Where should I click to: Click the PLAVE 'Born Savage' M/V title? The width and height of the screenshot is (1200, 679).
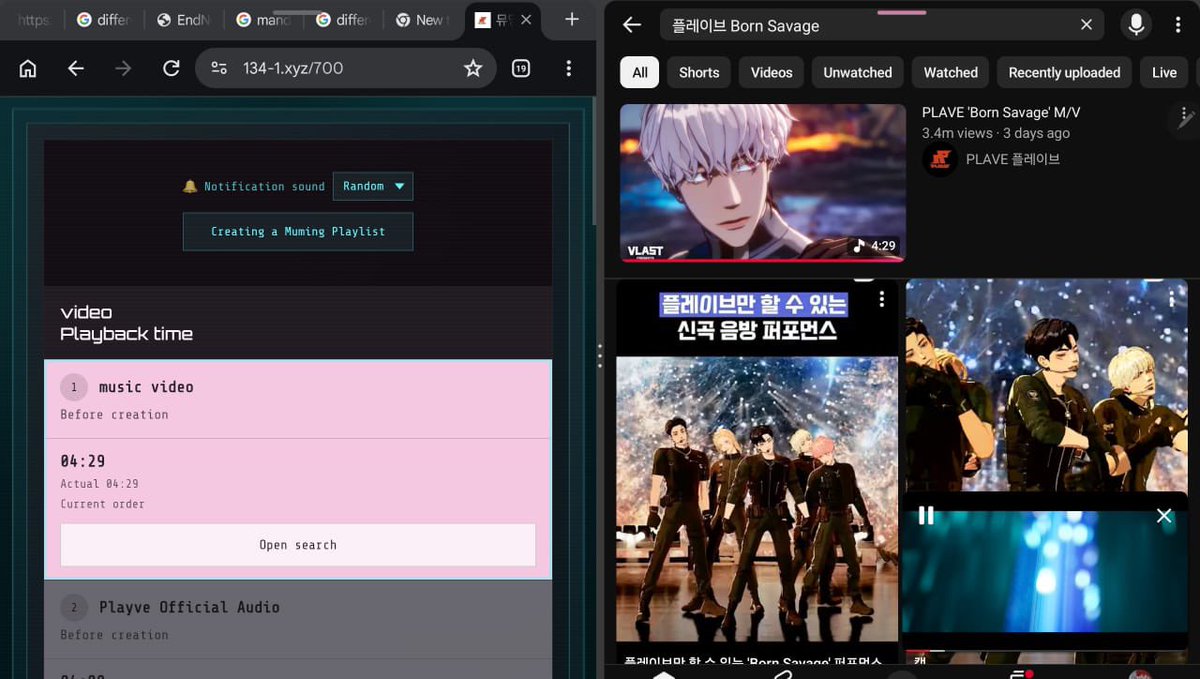1001,112
